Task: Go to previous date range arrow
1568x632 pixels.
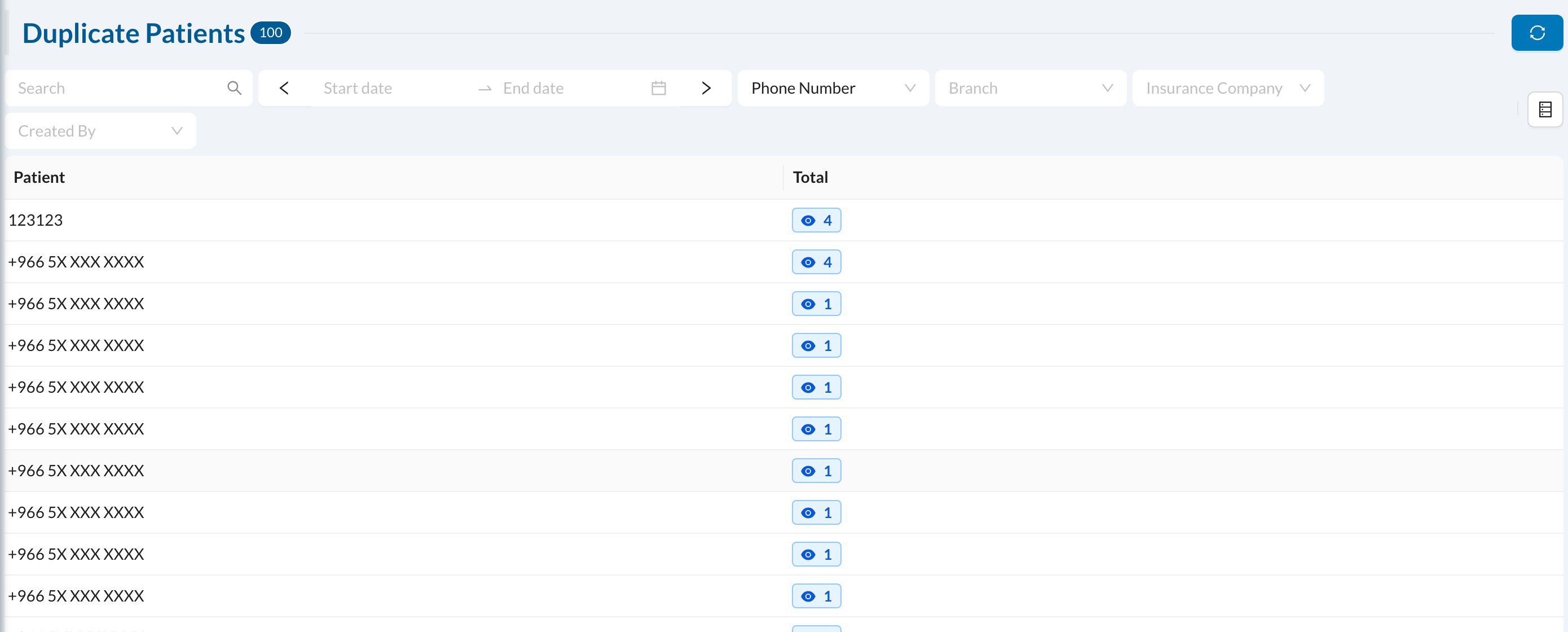Action: (x=284, y=88)
